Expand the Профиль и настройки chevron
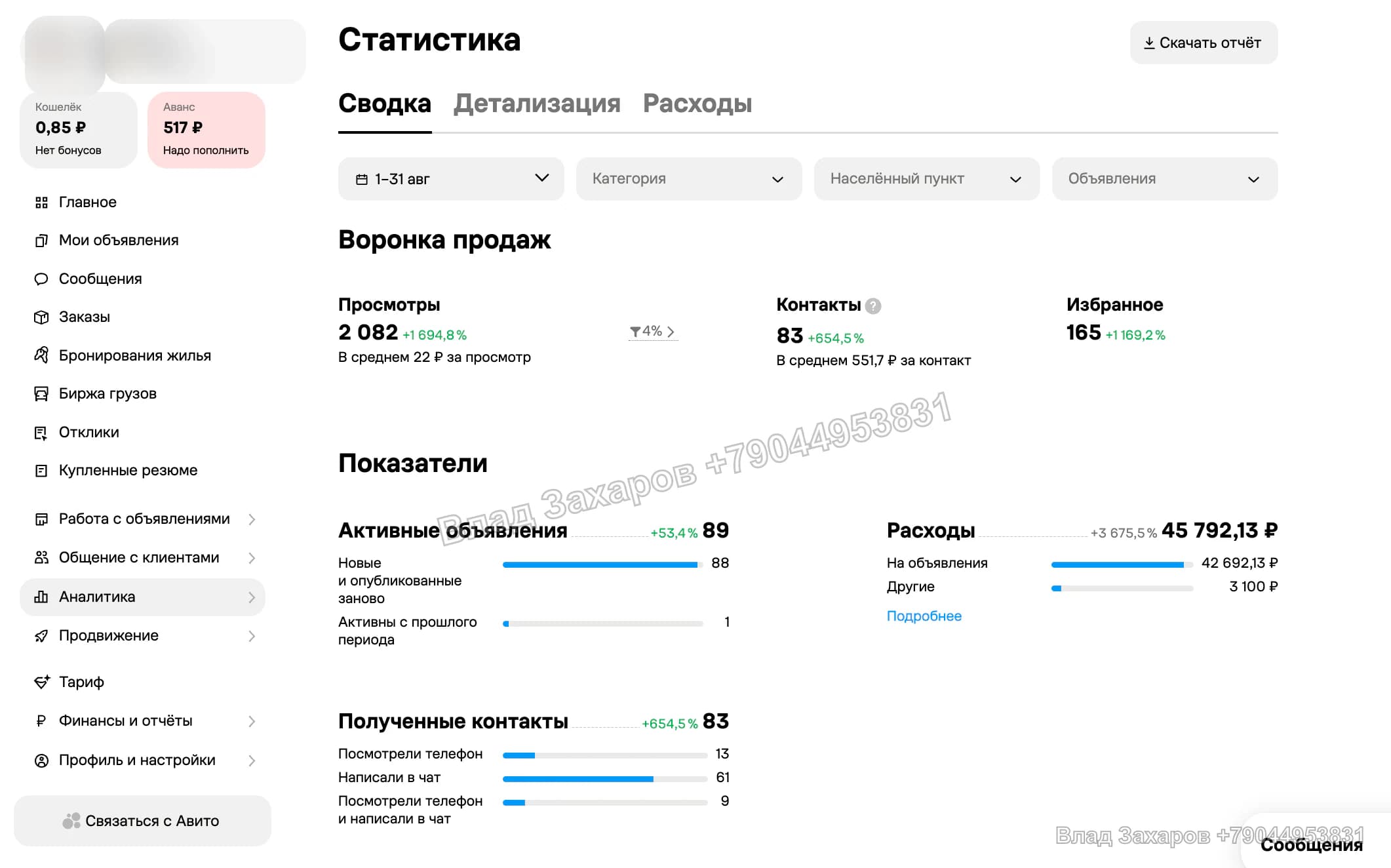 (x=252, y=760)
